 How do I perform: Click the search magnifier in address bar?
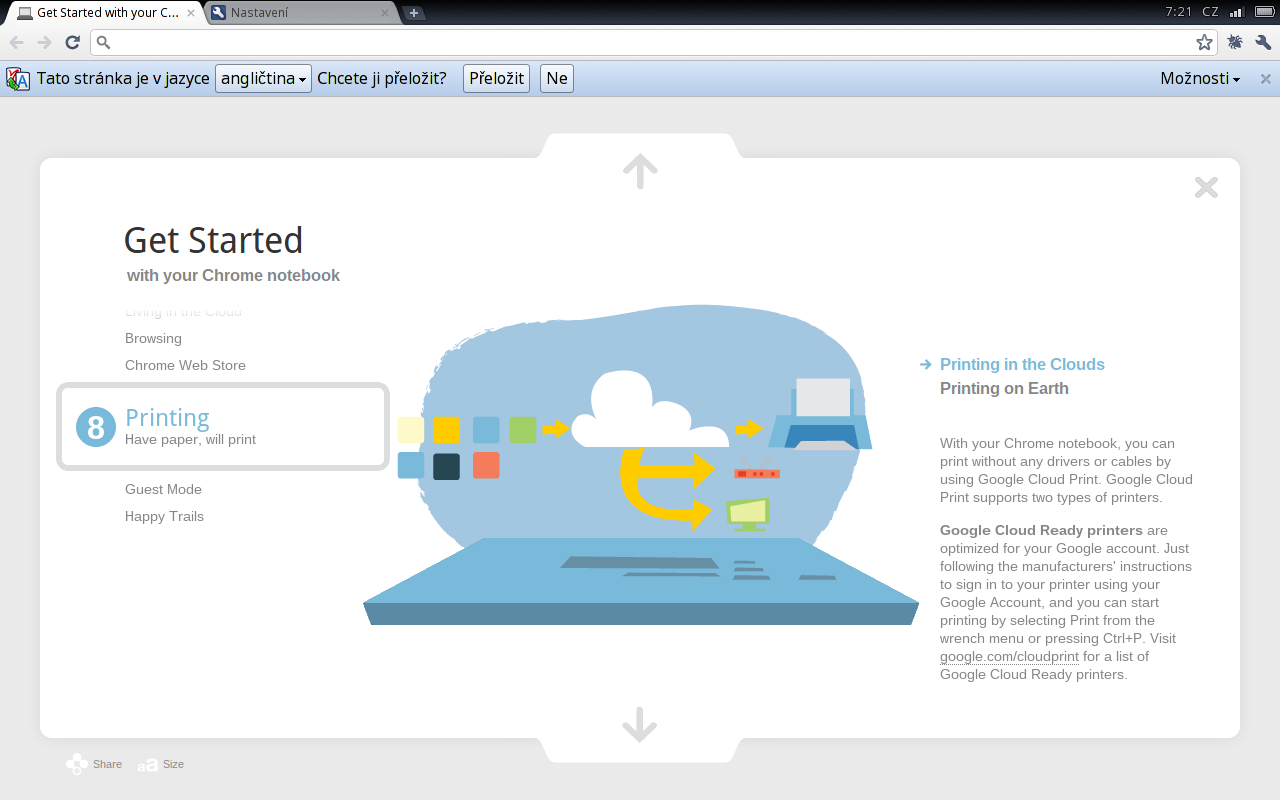[103, 42]
